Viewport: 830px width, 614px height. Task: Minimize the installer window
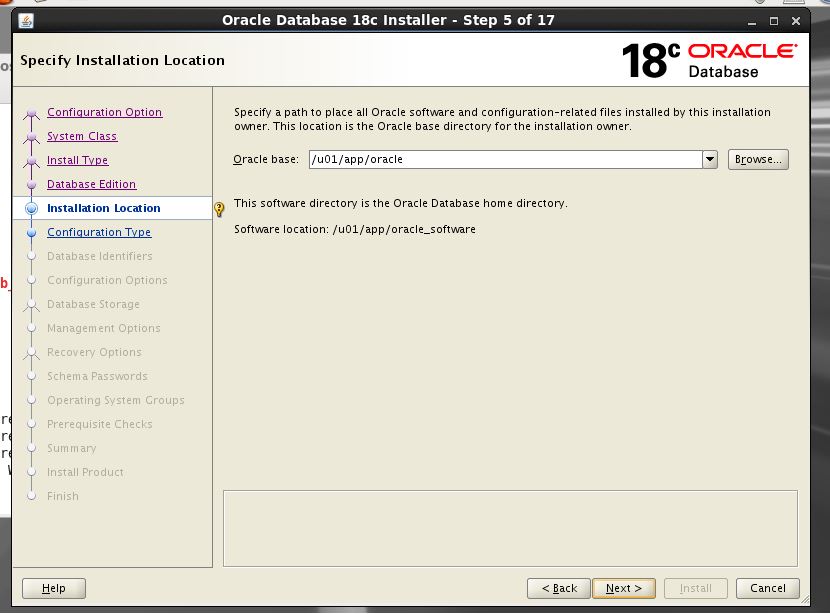[x=751, y=21]
